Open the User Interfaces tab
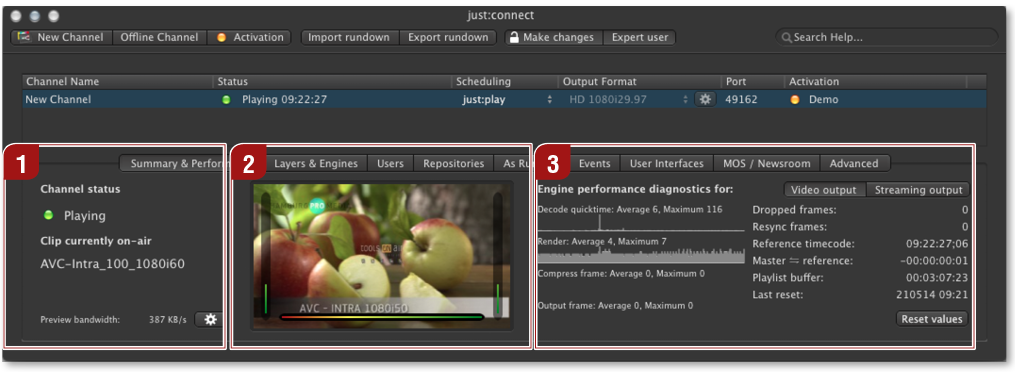This screenshot has width=1015, height=372. [x=667, y=164]
